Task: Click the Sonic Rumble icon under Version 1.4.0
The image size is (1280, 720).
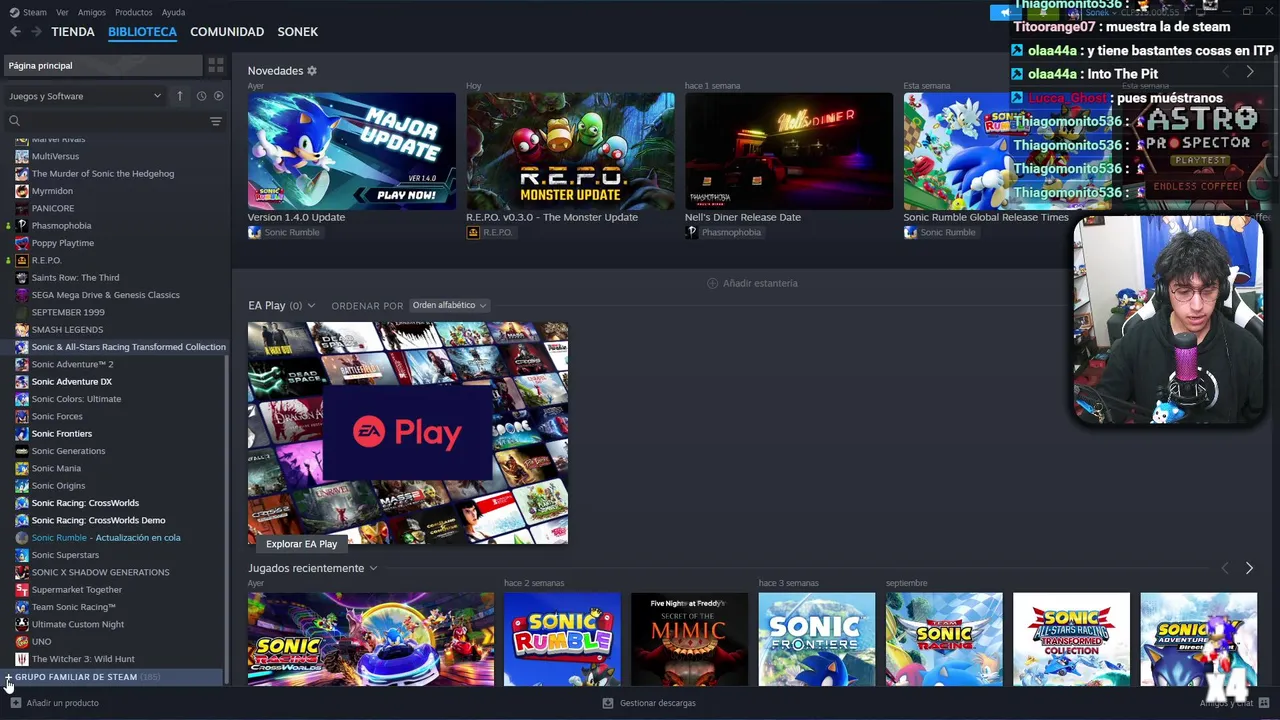Action: click(254, 232)
